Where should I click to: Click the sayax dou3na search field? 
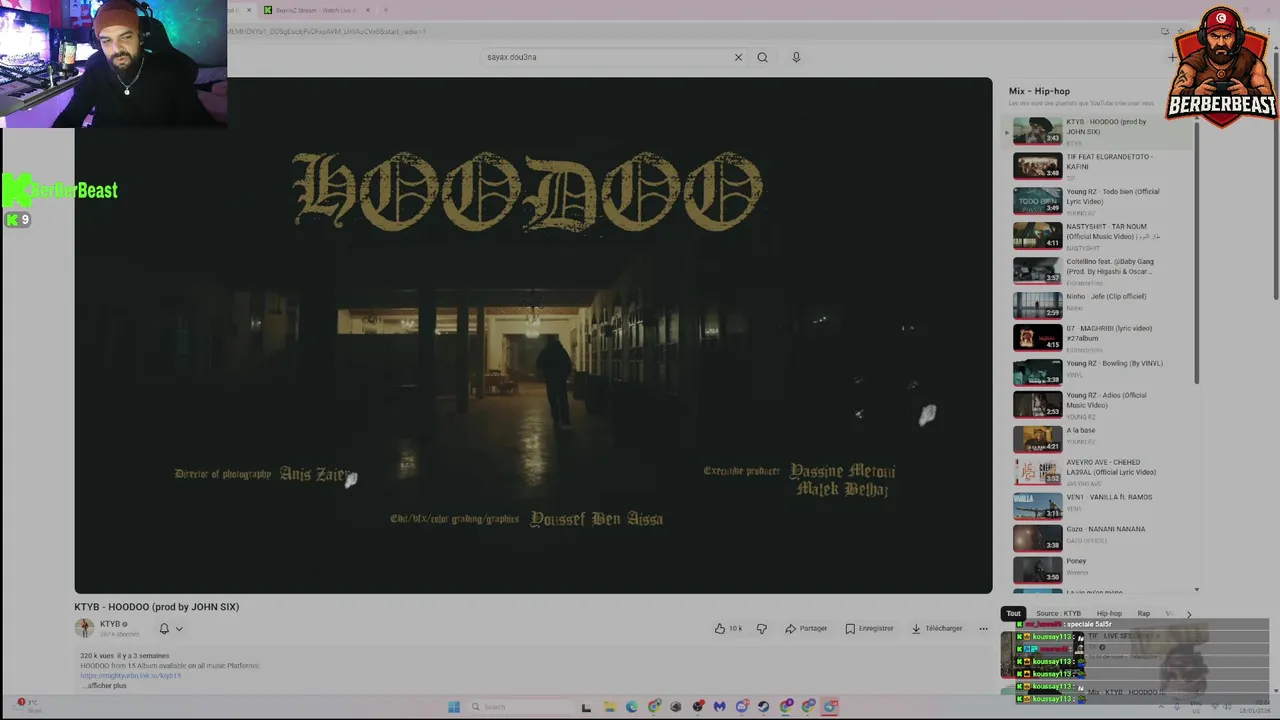(607, 57)
